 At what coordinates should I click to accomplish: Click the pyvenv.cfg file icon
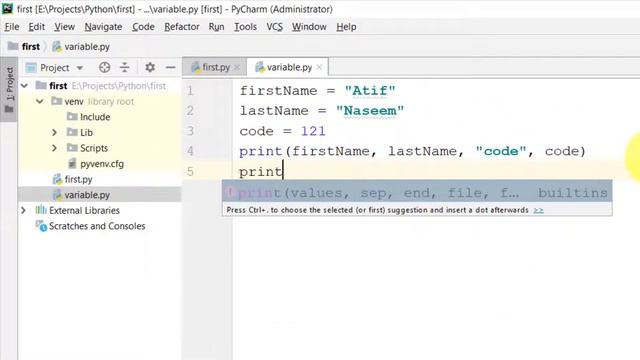tap(72, 164)
